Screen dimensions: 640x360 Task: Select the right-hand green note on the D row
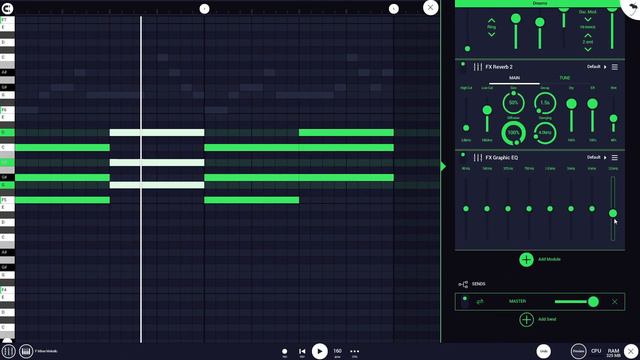[x=346, y=132]
